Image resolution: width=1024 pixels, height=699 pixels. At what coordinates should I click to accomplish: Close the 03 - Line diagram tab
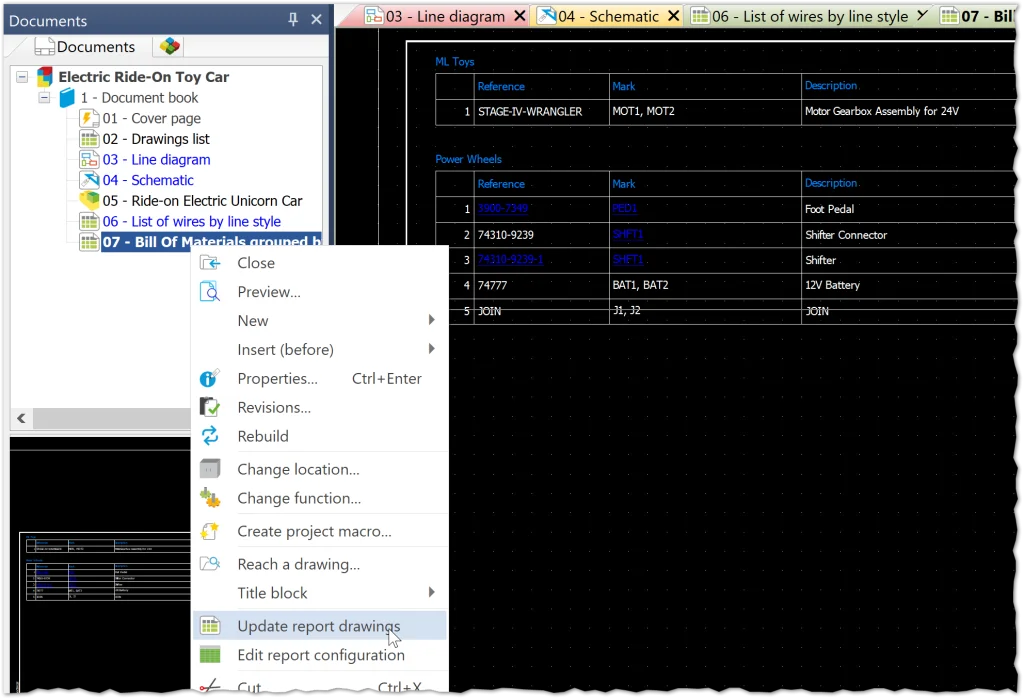coord(519,16)
